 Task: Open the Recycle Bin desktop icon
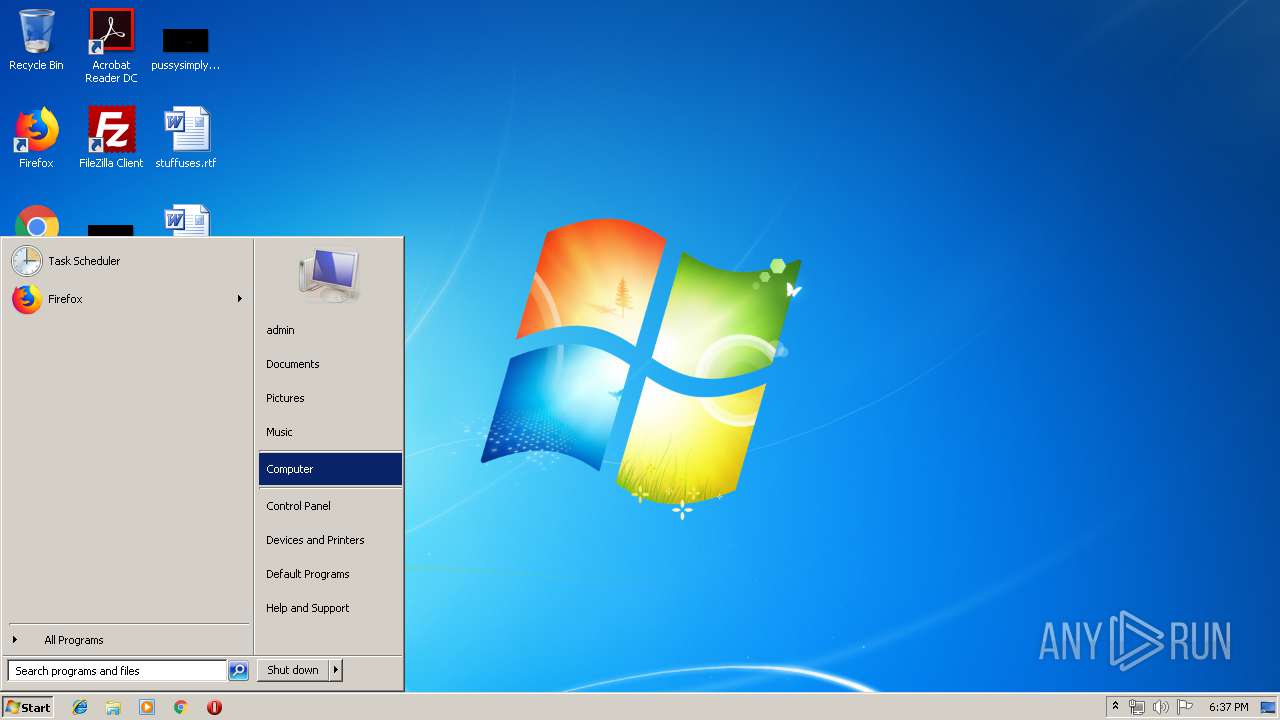[36, 40]
